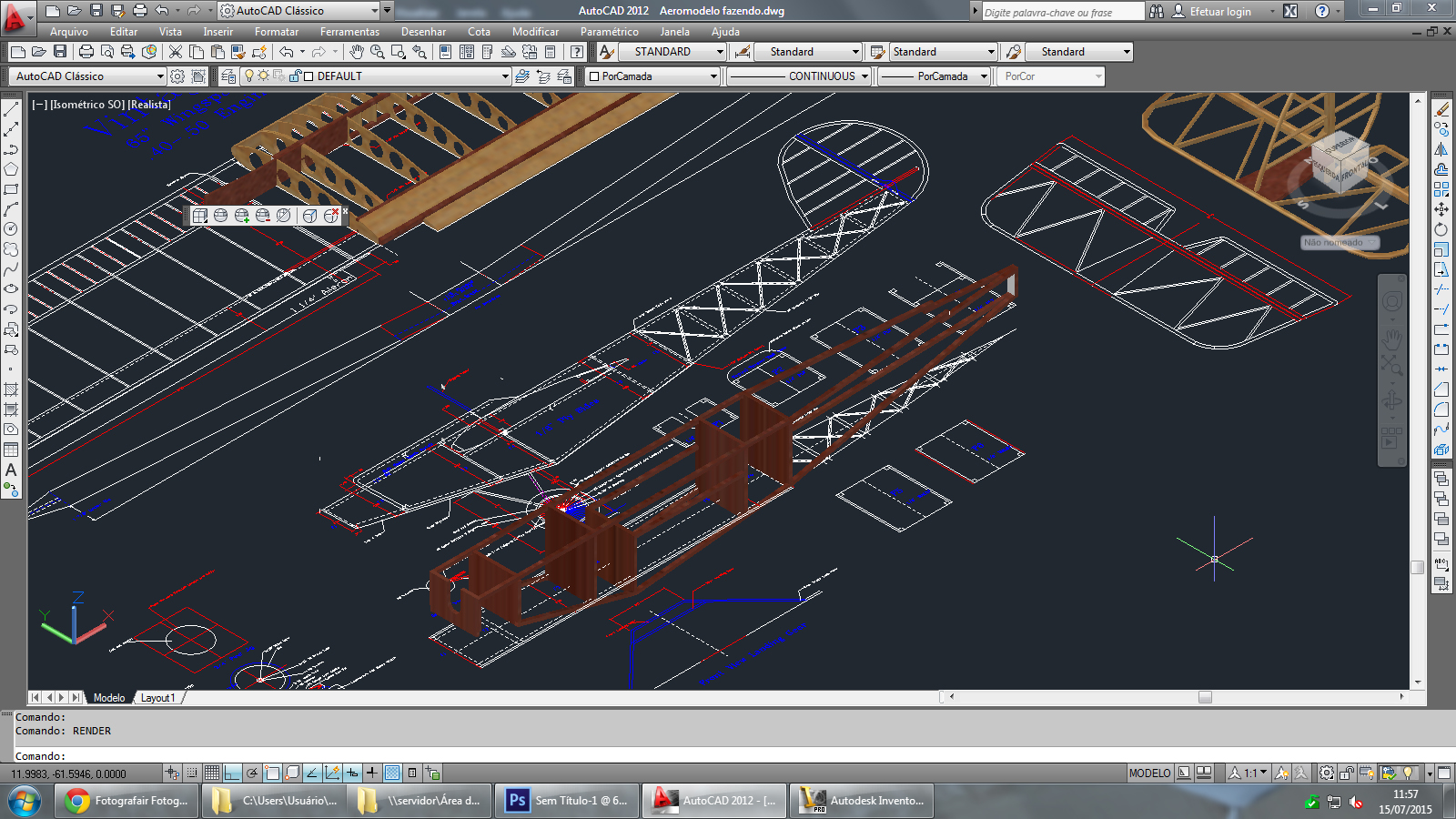Select the Spline tool
Screen dimensions: 1456x819
[12, 268]
